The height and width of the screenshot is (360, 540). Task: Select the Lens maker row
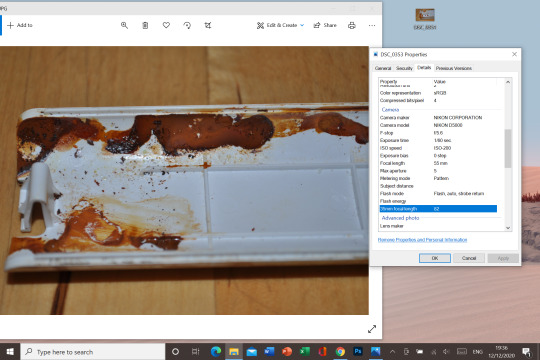(438, 226)
